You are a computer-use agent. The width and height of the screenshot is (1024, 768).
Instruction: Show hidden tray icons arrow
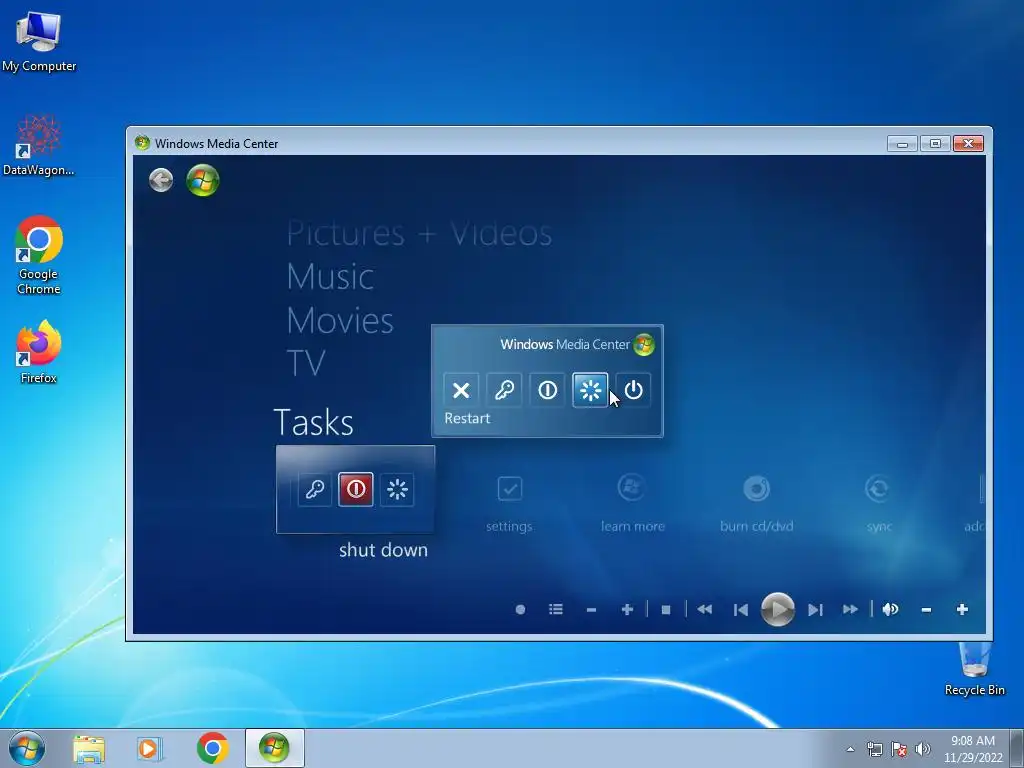point(850,750)
